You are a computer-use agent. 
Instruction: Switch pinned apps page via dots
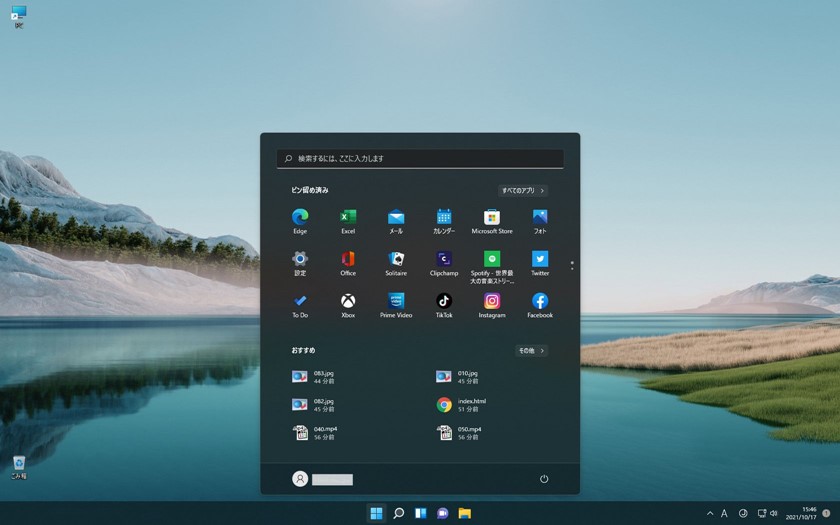tap(572, 265)
